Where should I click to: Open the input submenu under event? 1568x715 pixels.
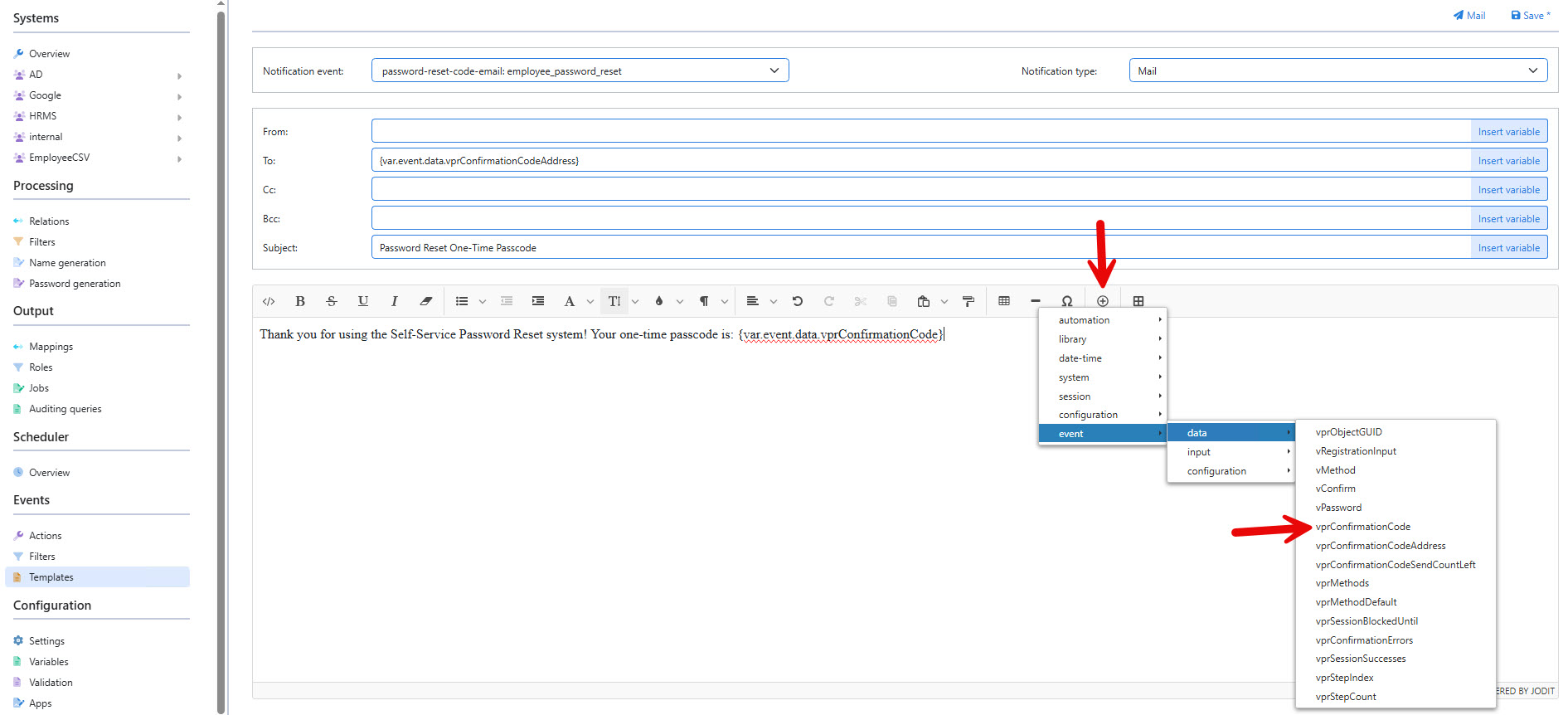tap(1231, 452)
